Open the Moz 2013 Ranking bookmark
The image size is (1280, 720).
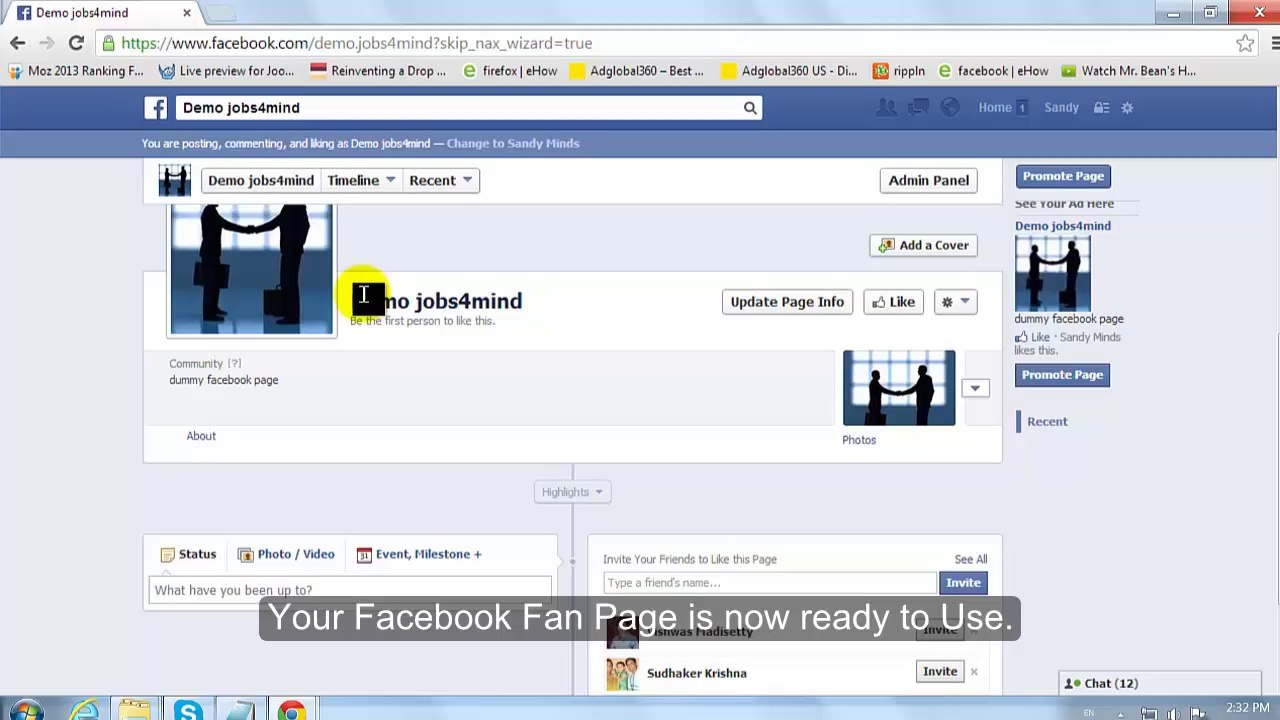(76, 71)
